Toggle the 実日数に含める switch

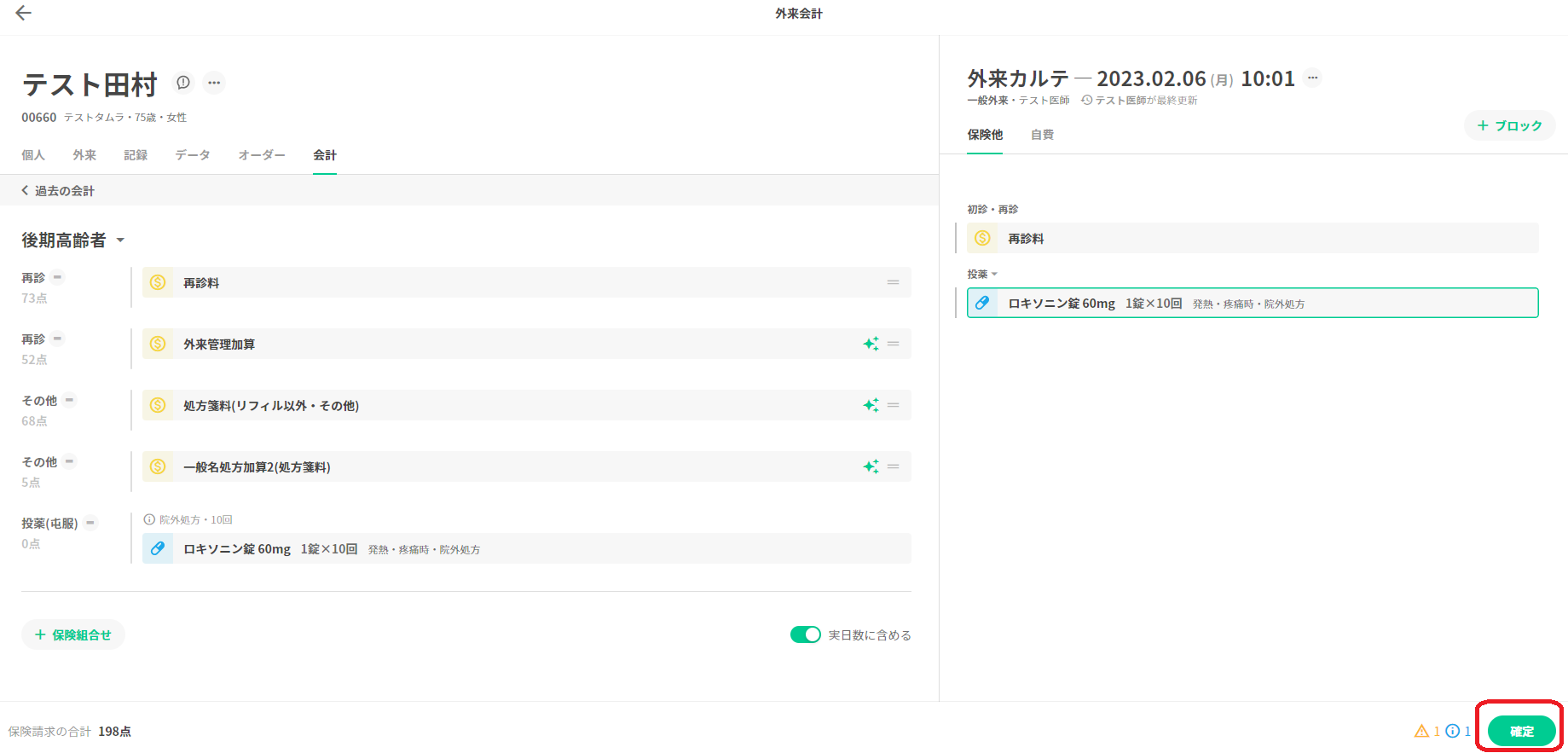point(805,634)
